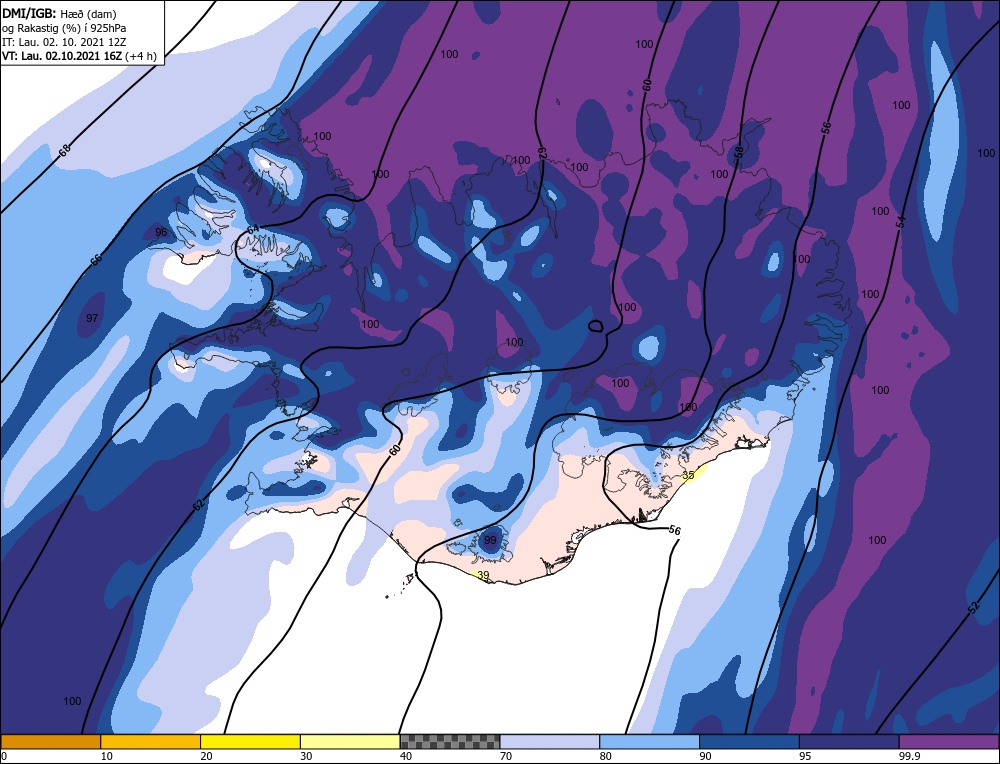Click the 'IT: Lau. 02. 10. 2021 12Z' line
The height and width of the screenshot is (764, 1000).
(x=64, y=41)
